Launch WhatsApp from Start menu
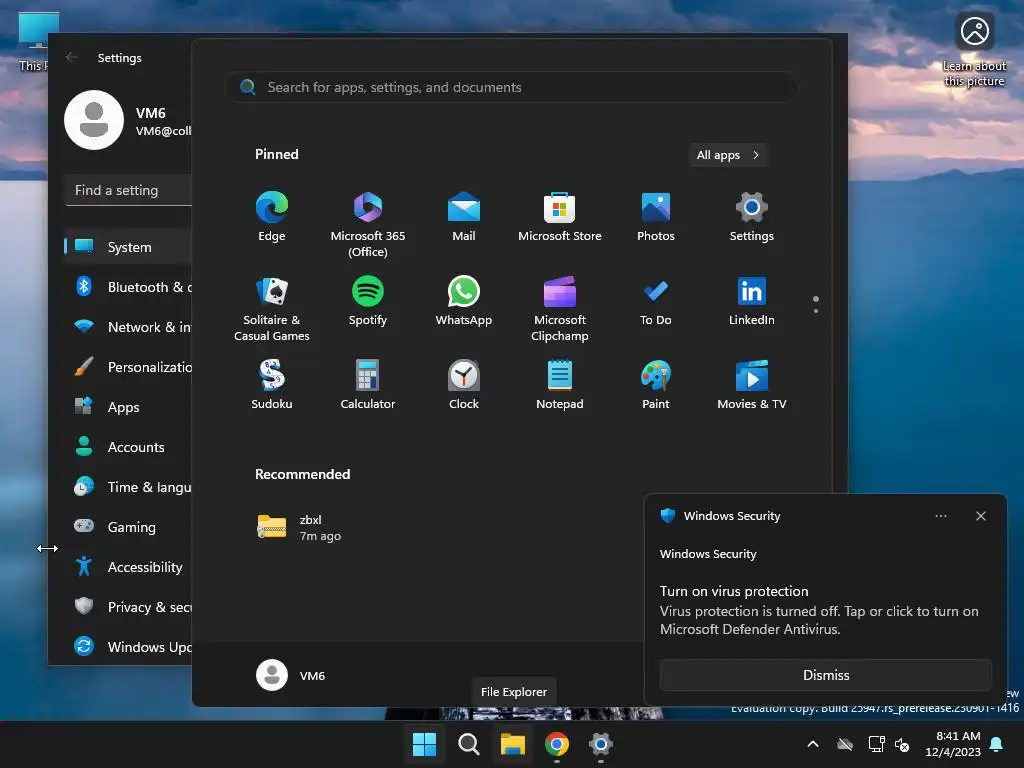Image resolution: width=1024 pixels, height=768 pixels. (x=464, y=302)
